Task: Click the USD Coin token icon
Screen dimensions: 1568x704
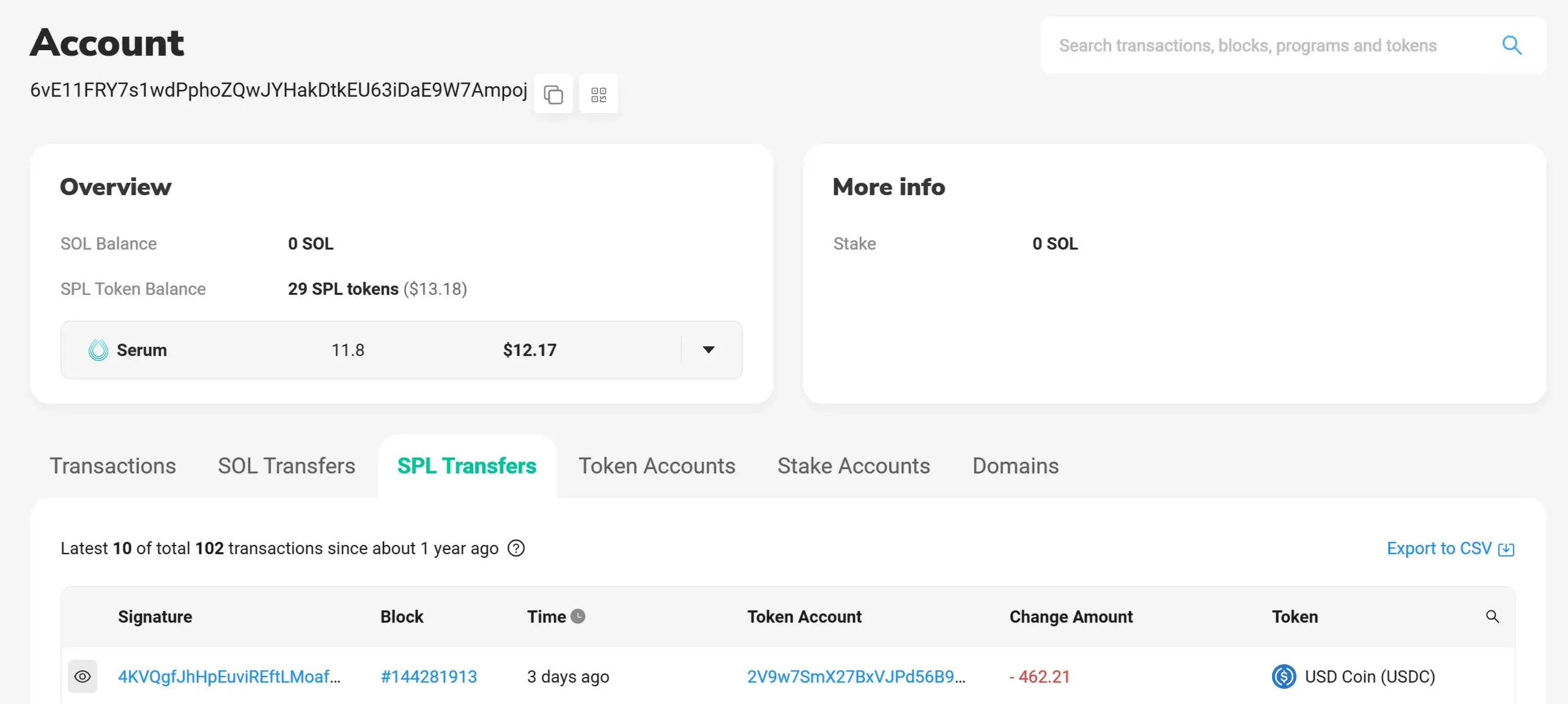Action: [1284, 676]
